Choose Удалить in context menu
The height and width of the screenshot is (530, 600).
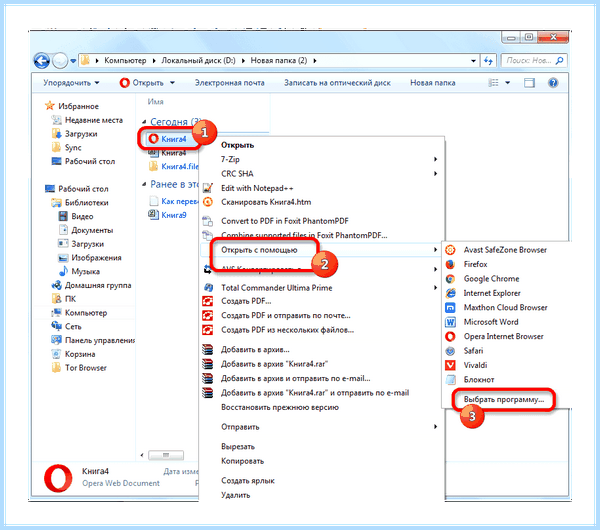click(235, 496)
